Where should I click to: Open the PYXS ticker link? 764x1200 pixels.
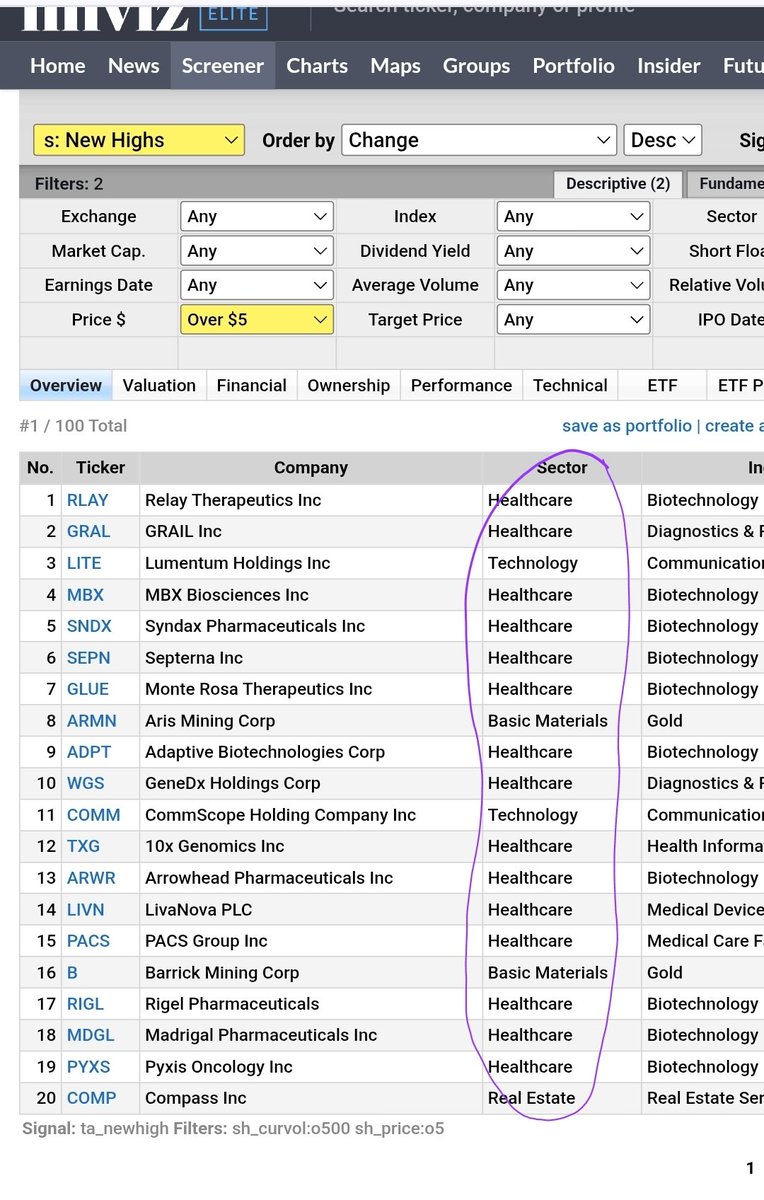pyautogui.click(x=89, y=1067)
